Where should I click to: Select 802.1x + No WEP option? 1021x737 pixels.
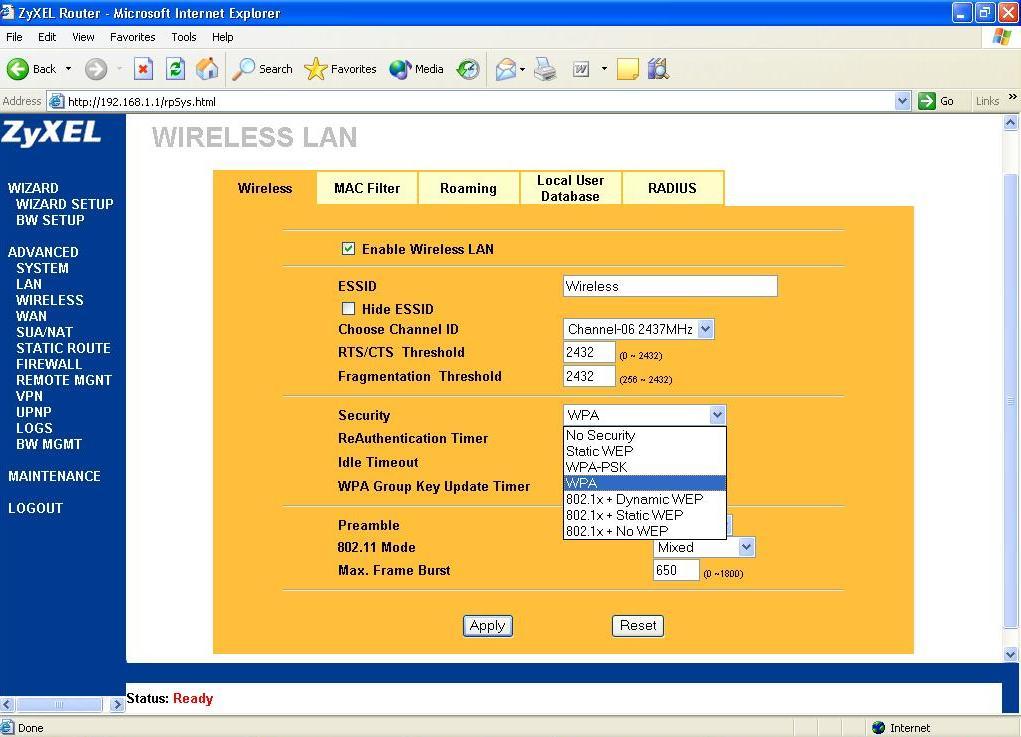(645, 531)
